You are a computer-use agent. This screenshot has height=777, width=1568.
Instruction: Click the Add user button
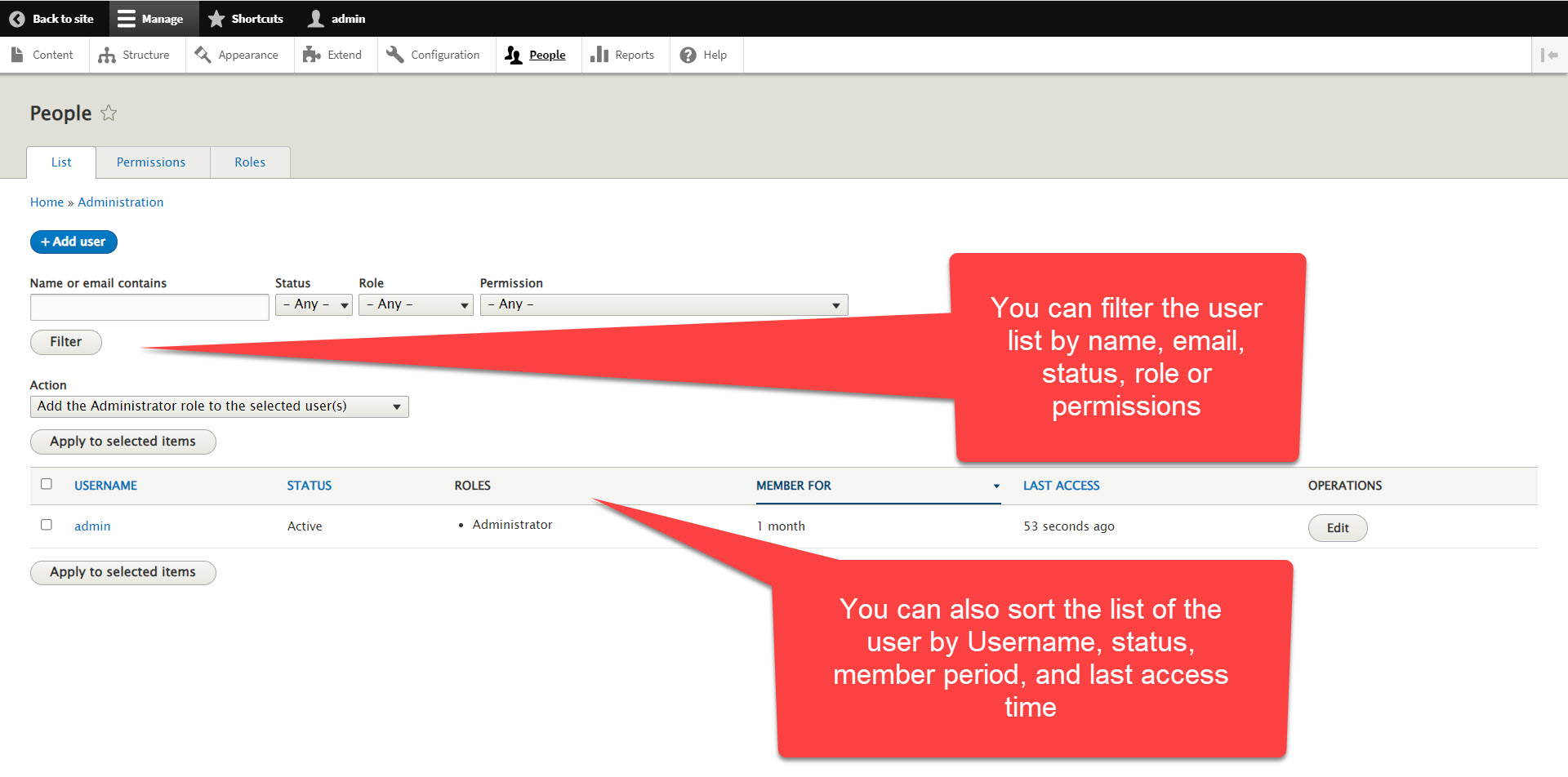[73, 242]
